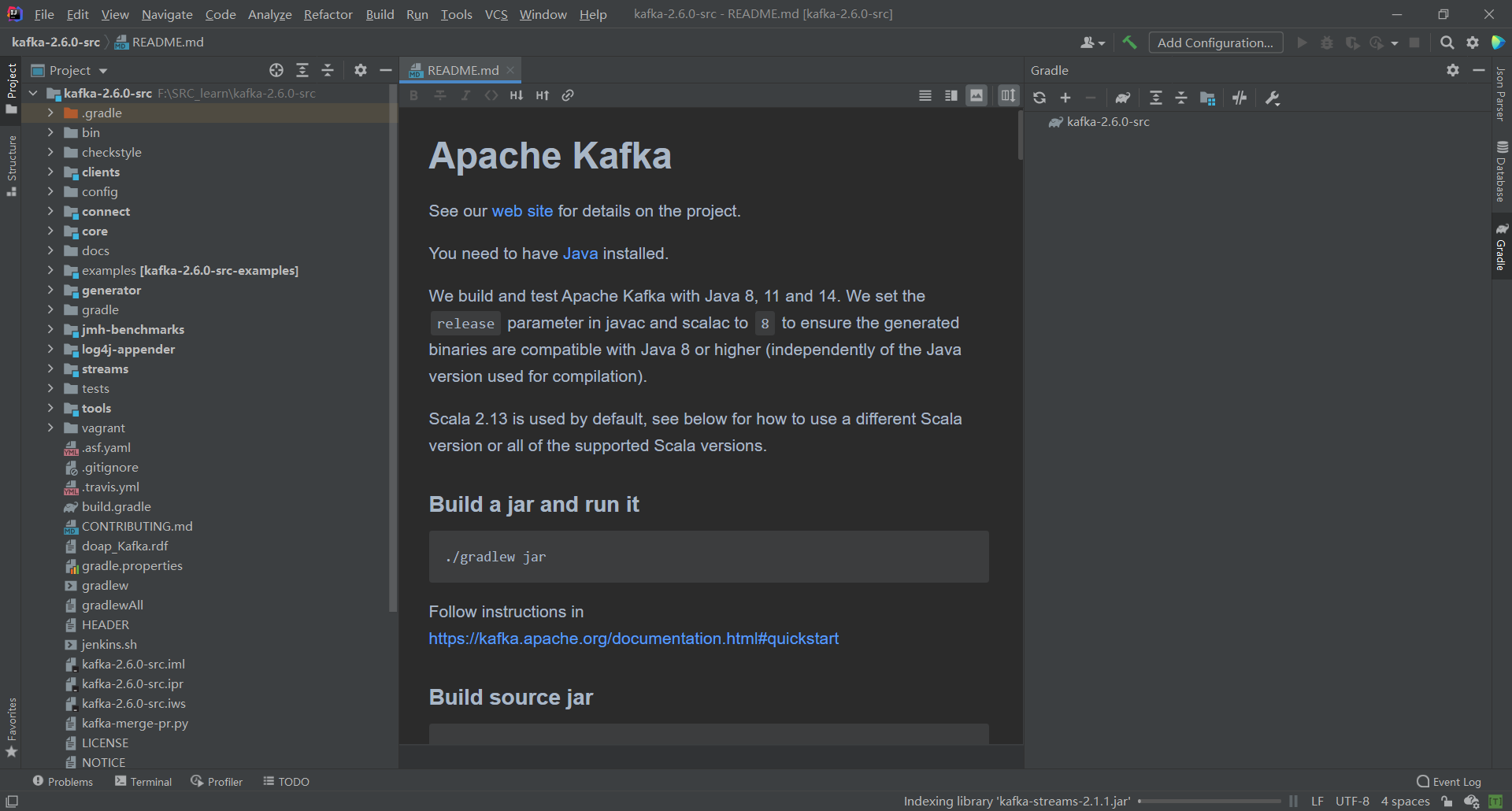Open Gradle build tool settings via the wrench icon

pyautogui.click(x=1273, y=98)
